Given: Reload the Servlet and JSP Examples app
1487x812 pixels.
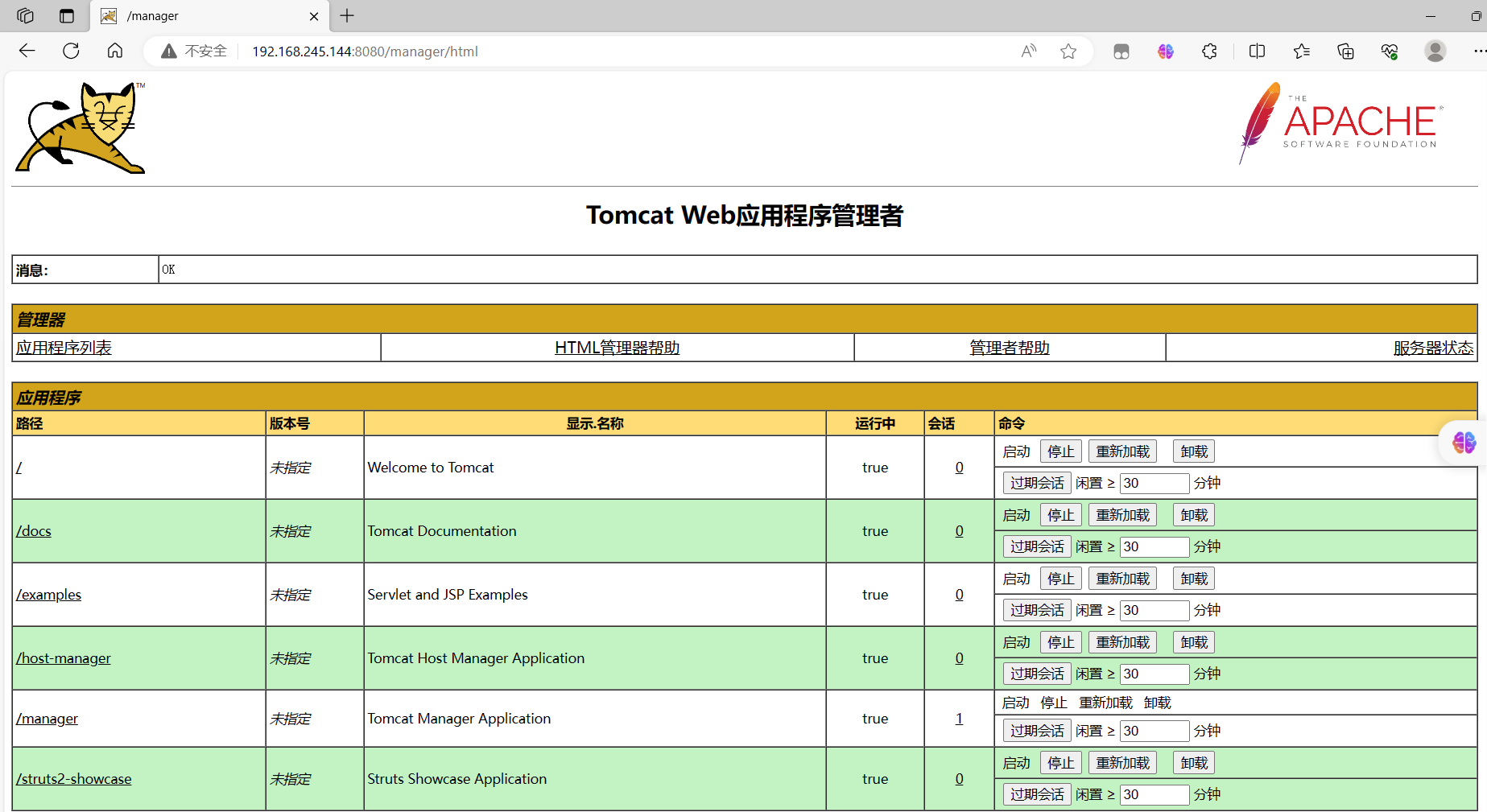Looking at the screenshot, I should [x=1122, y=579].
